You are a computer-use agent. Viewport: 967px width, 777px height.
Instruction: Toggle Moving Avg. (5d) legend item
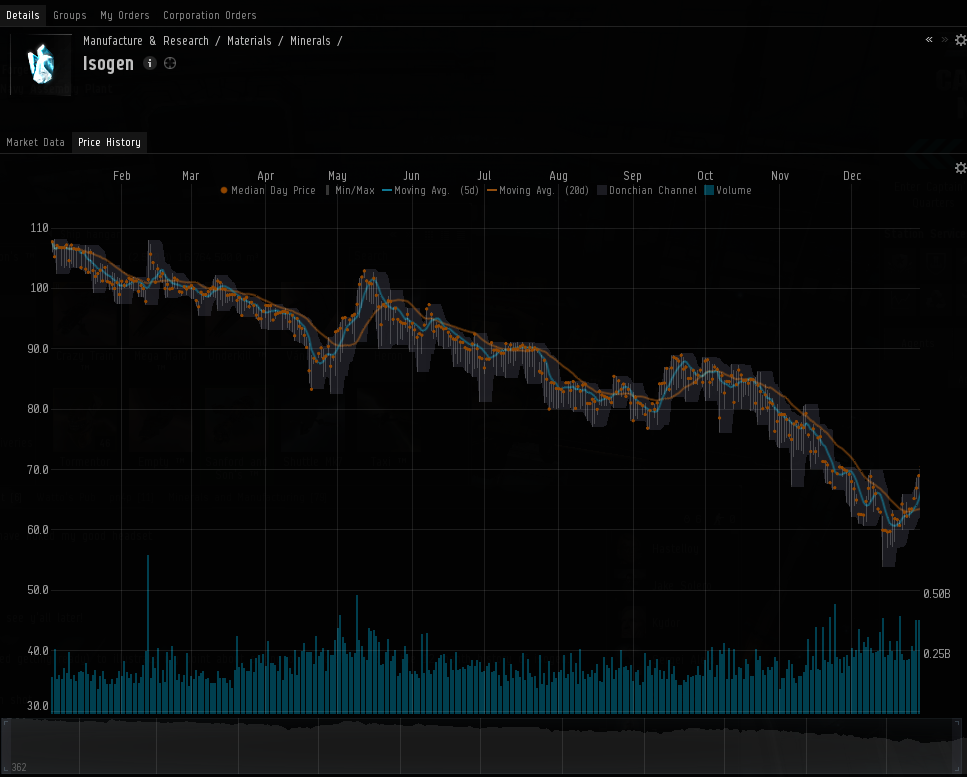[x=430, y=191]
